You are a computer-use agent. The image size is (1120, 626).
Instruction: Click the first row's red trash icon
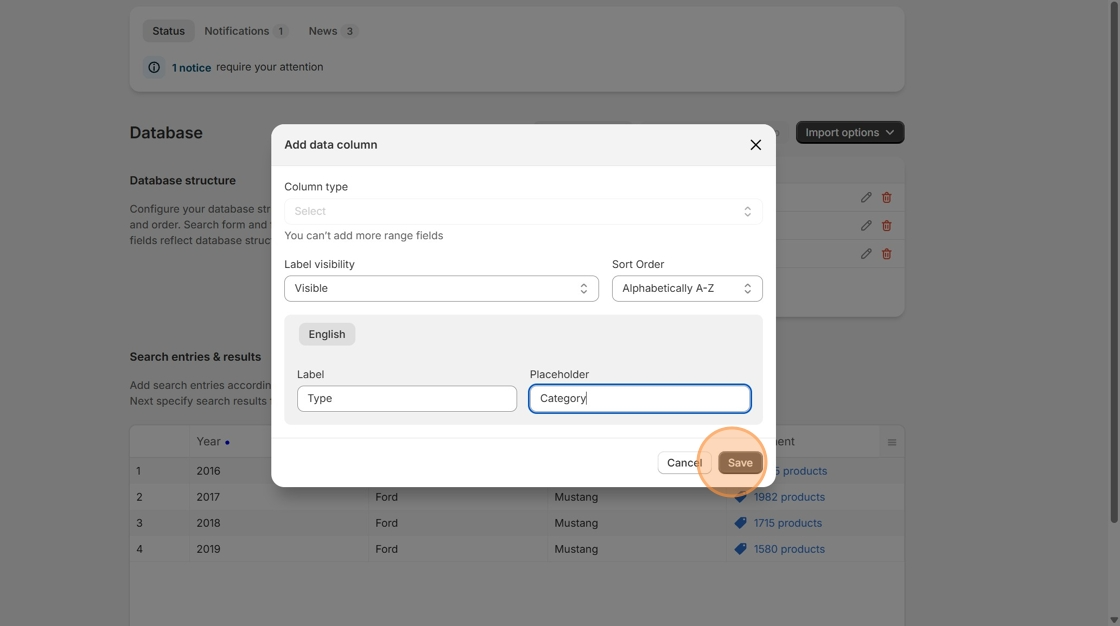click(x=886, y=197)
